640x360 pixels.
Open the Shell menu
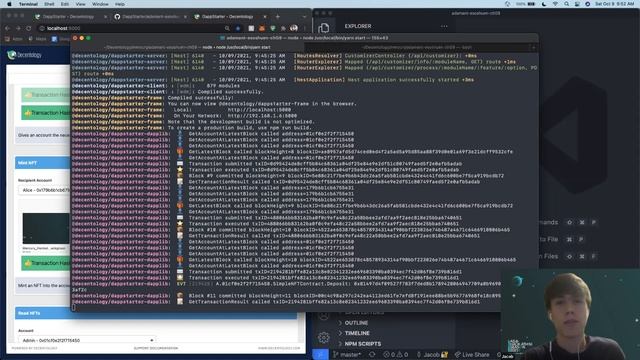(x=49, y=4)
